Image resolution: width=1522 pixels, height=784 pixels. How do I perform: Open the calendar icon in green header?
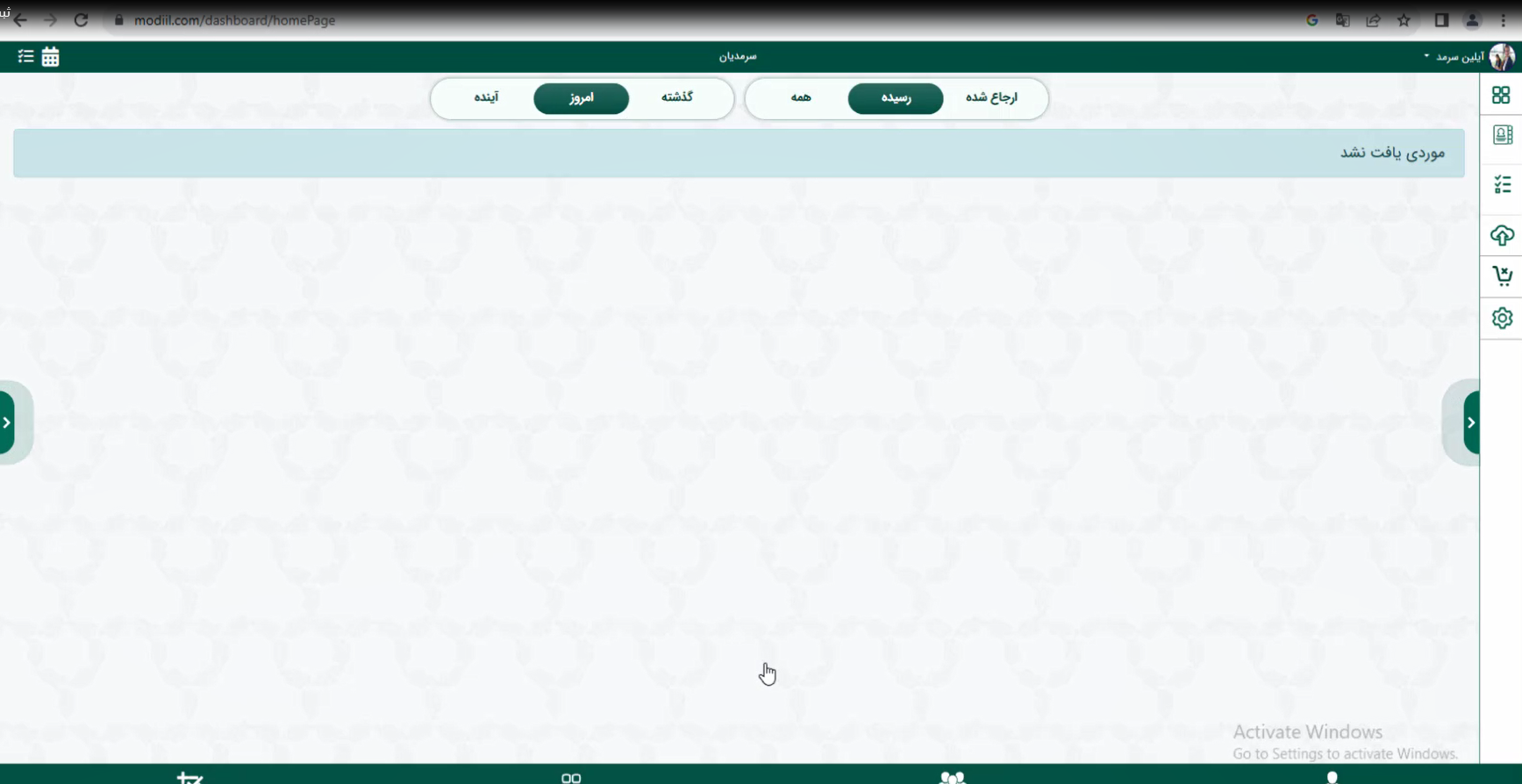click(x=51, y=57)
